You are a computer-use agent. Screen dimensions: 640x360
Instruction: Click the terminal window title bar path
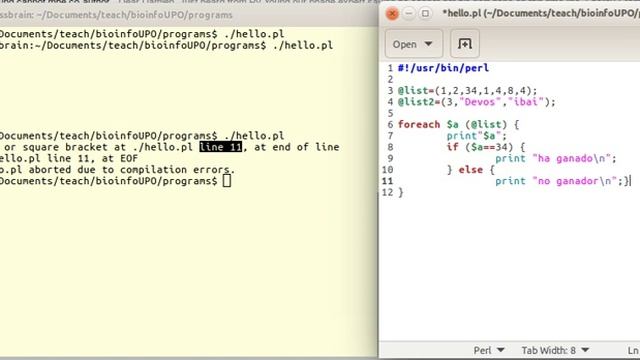(116, 15)
